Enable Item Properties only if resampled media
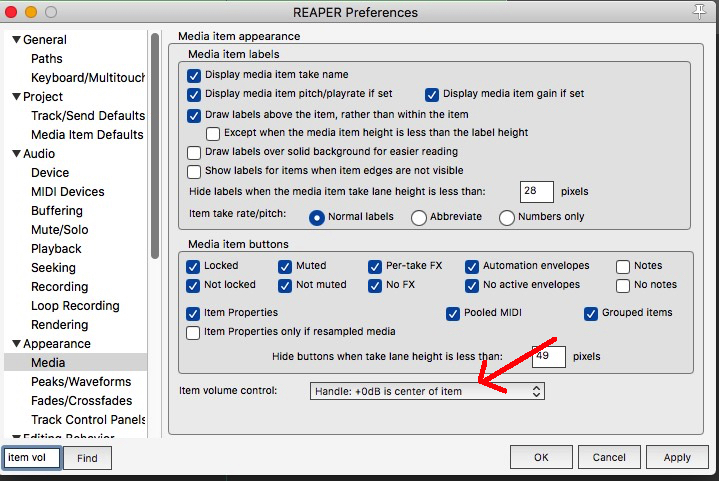The height and width of the screenshot is (481, 719). click(x=193, y=332)
